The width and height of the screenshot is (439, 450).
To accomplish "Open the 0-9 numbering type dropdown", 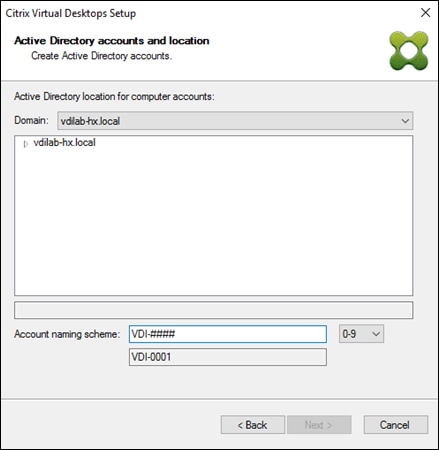I will [361, 334].
